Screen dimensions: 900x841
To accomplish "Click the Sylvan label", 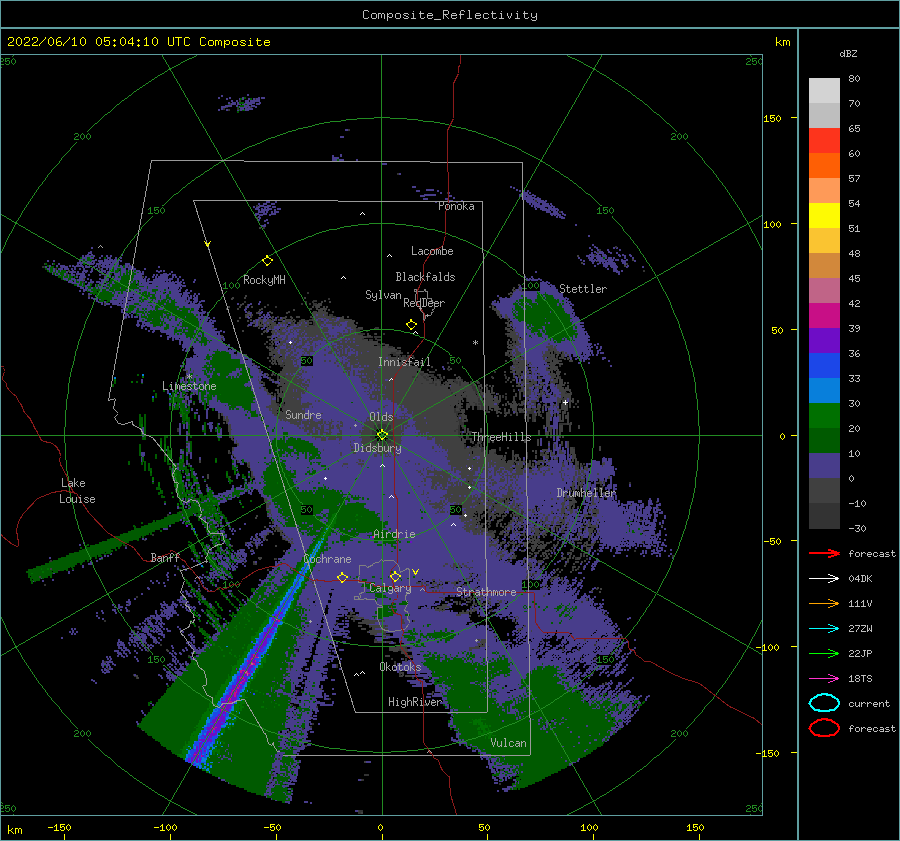I will (383, 295).
